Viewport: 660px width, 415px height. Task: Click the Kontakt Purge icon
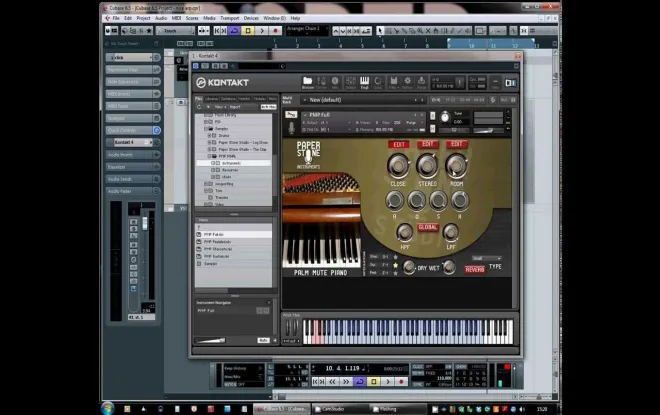point(421,82)
